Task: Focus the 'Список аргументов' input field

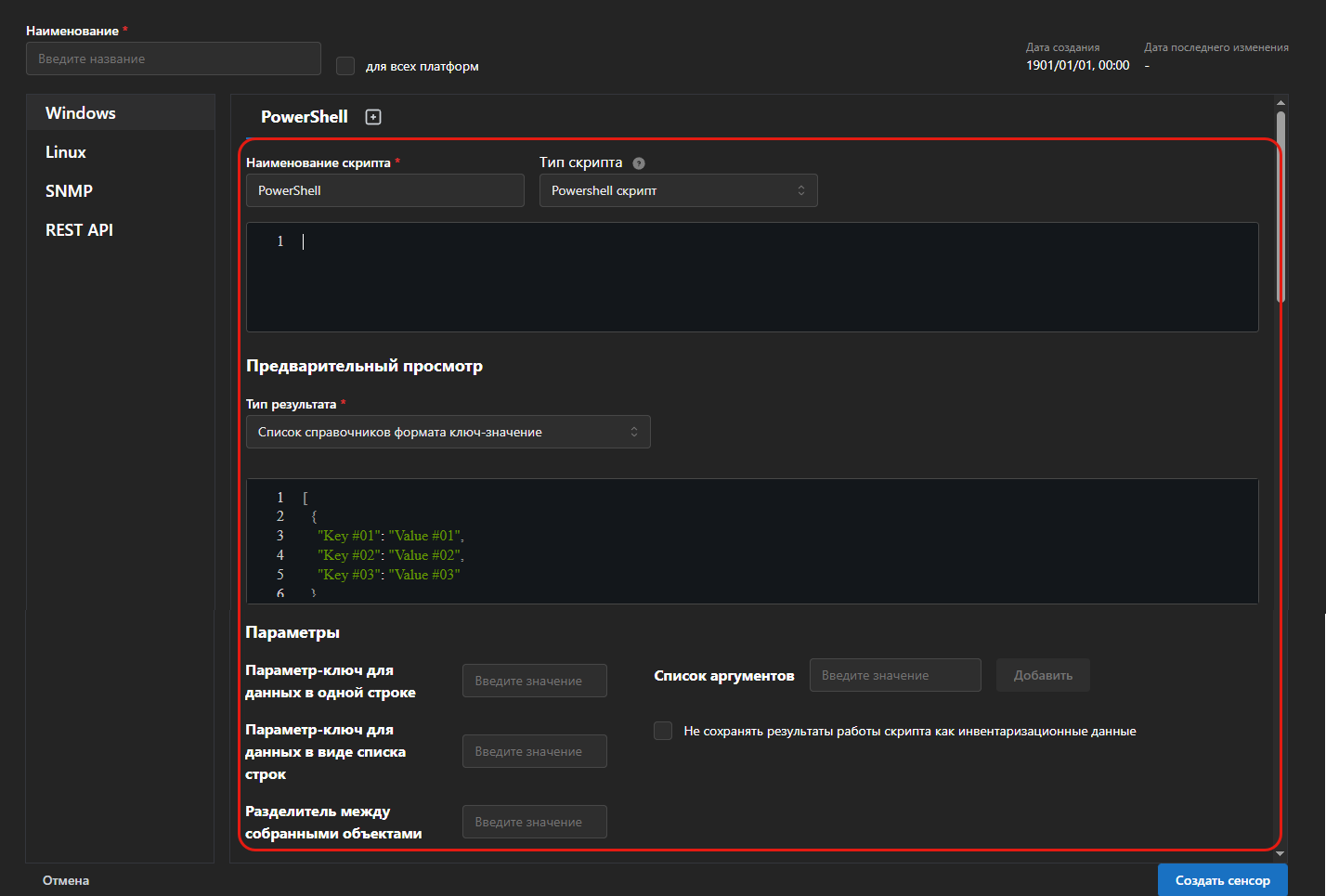Action: coord(894,675)
